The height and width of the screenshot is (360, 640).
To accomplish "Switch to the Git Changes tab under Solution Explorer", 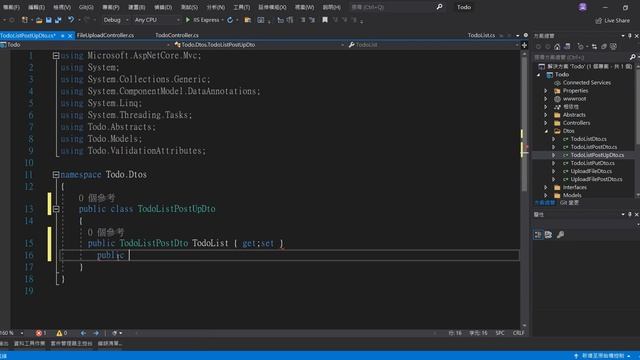I will click(569, 203).
